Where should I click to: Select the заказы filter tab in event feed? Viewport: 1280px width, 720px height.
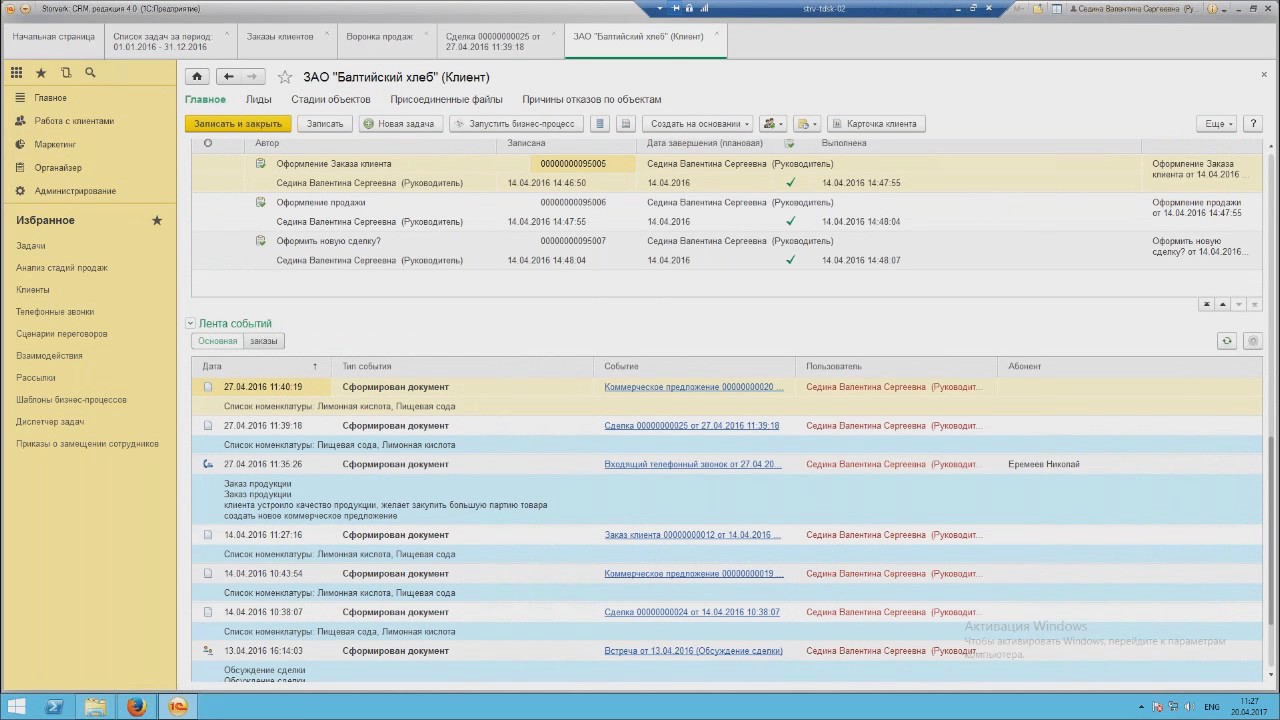(263, 341)
